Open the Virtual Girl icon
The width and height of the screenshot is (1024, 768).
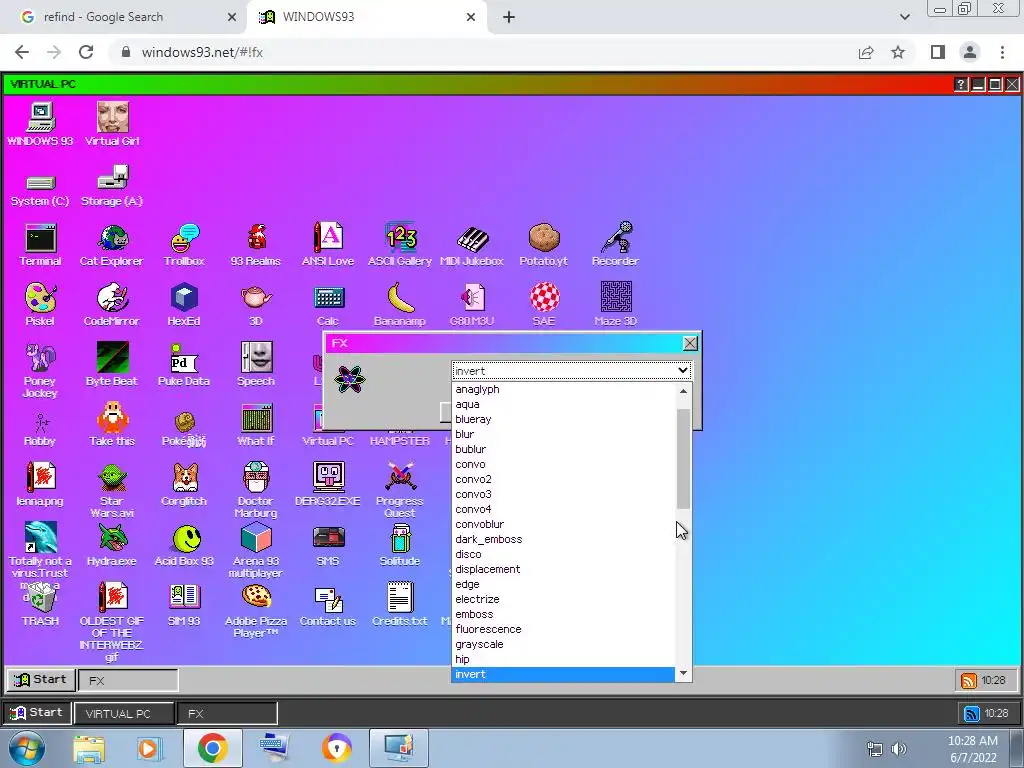[x=112, y=124]
